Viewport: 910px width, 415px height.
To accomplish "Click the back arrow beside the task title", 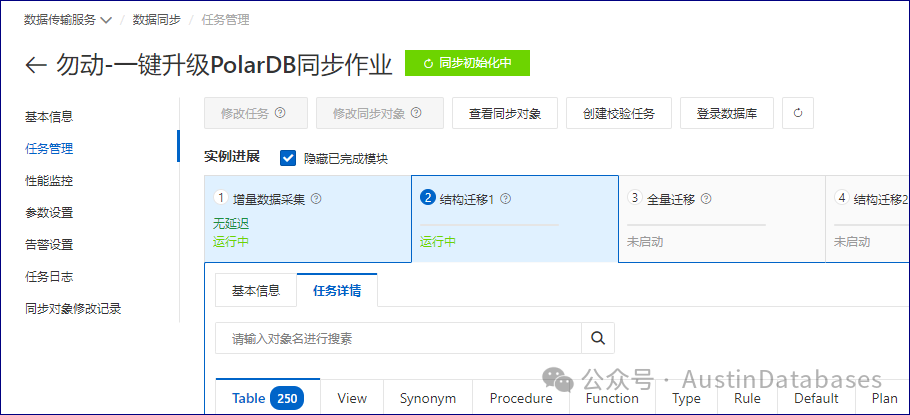I will pyautogui.click(x=36, y=65).
